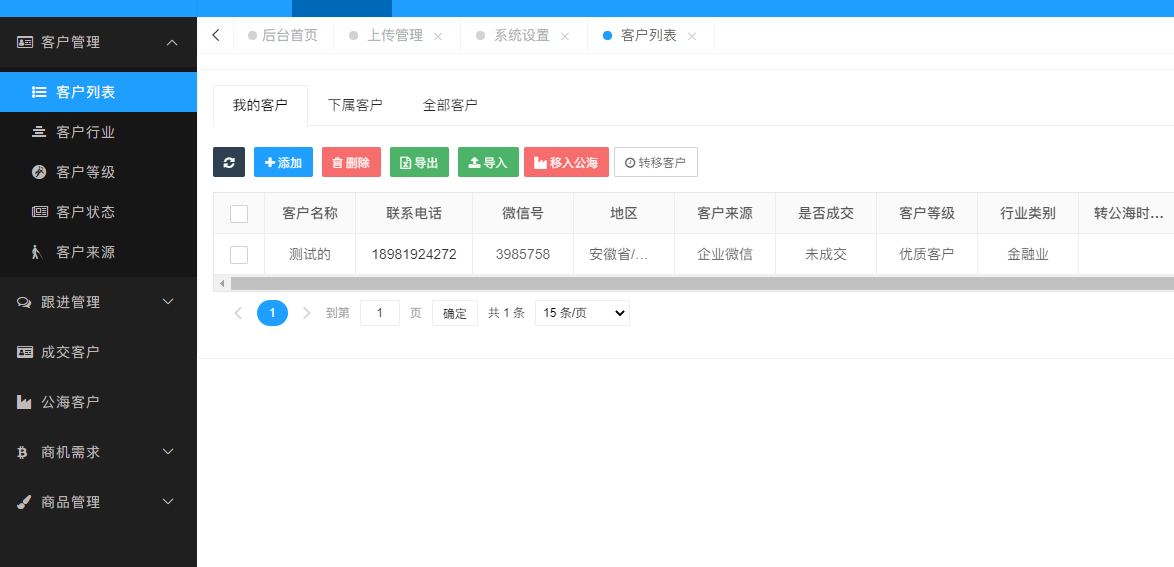Viewport: 1174px width, 567px height.
Task: Open the 15 条/页 page size dropdown
Action: (582, 313)
